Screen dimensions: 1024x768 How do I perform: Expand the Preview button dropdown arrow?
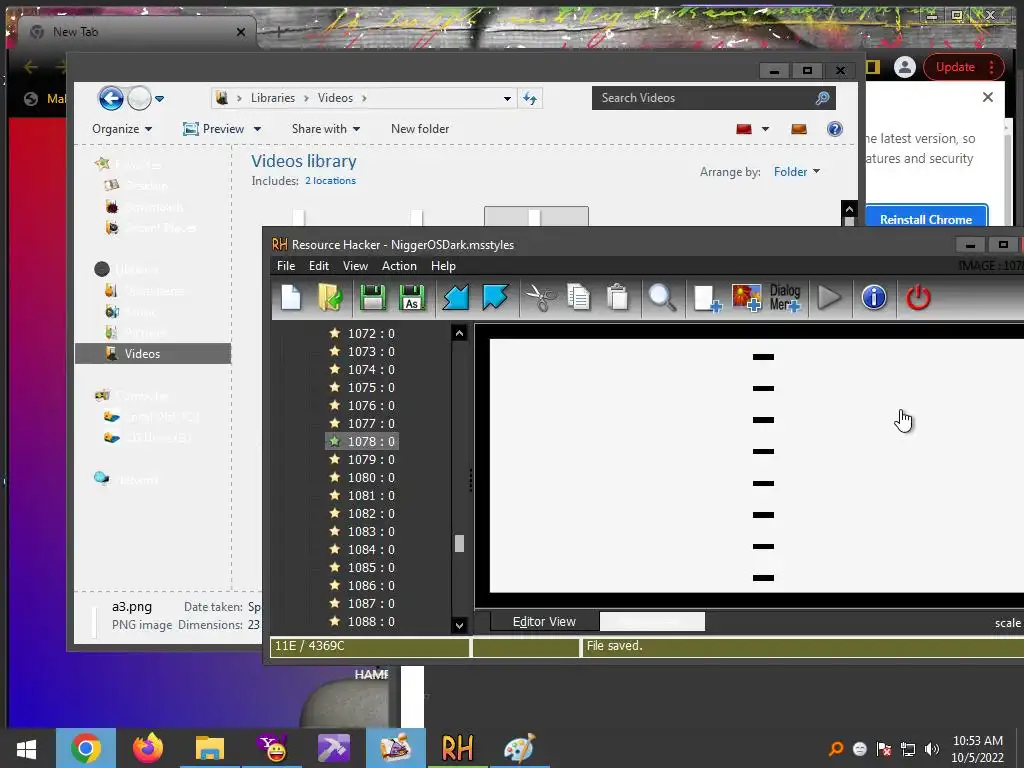(257, 129)
